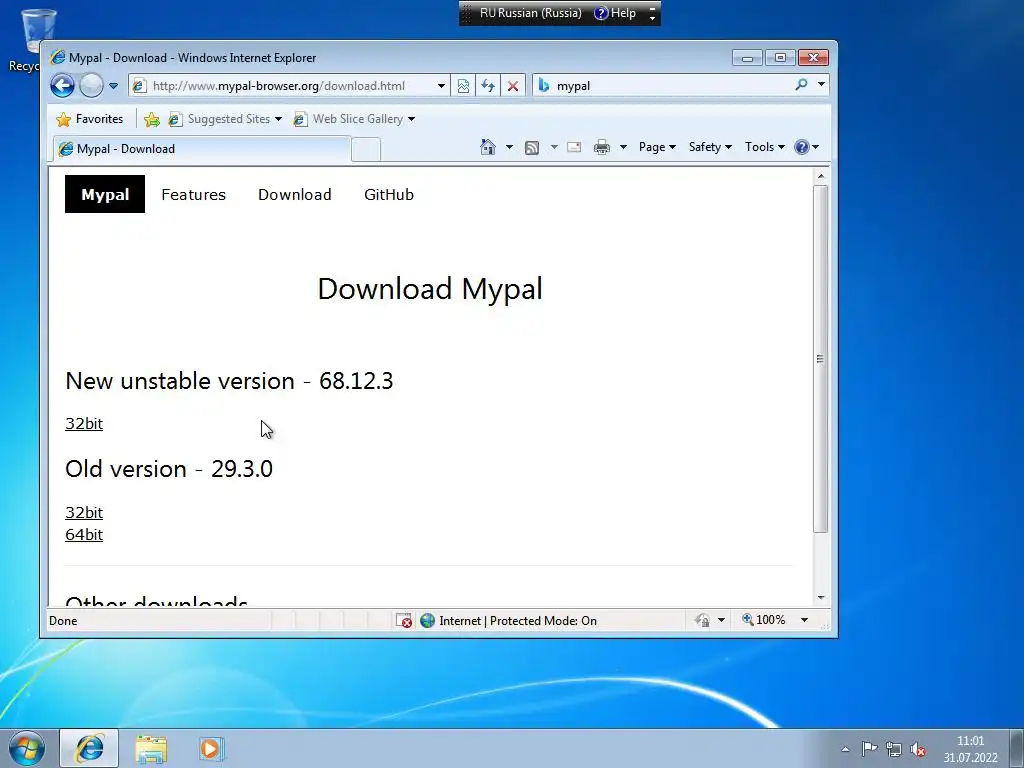Viewport: 1024px width, 768px height.
Task: Click the language bar Help button
Action: pos(615,13)
